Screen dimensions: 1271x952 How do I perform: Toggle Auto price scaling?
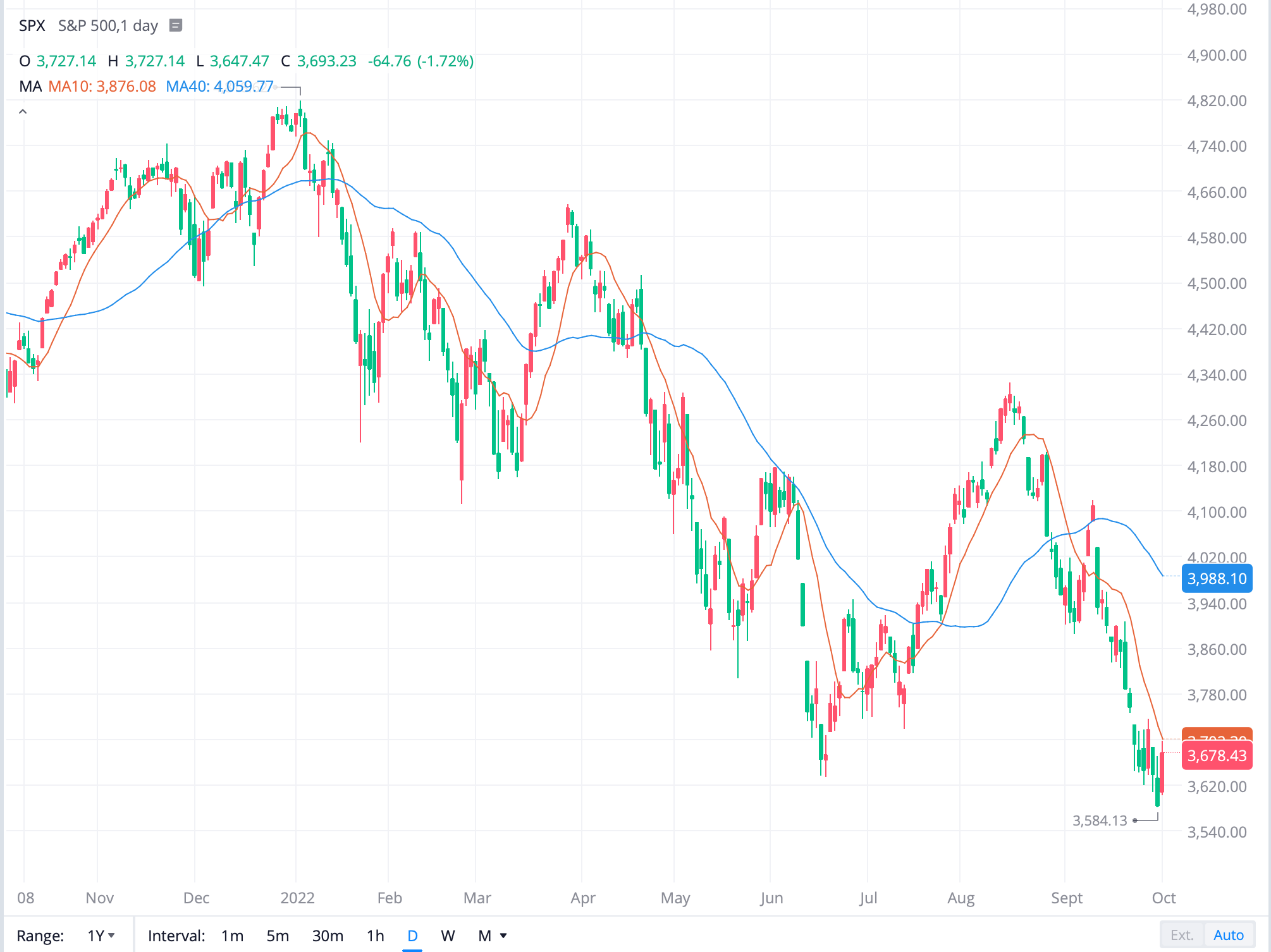(1229, 934)
